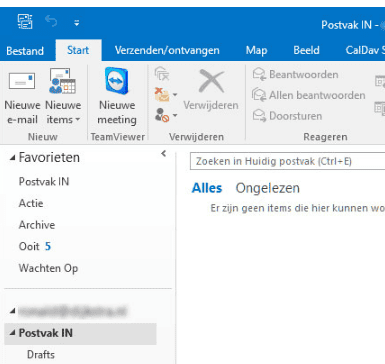The width and height of the screenshot is (385, 364).
Task: Click the undo arrow in quick access toolbar
Action: [x=51, y=22]
